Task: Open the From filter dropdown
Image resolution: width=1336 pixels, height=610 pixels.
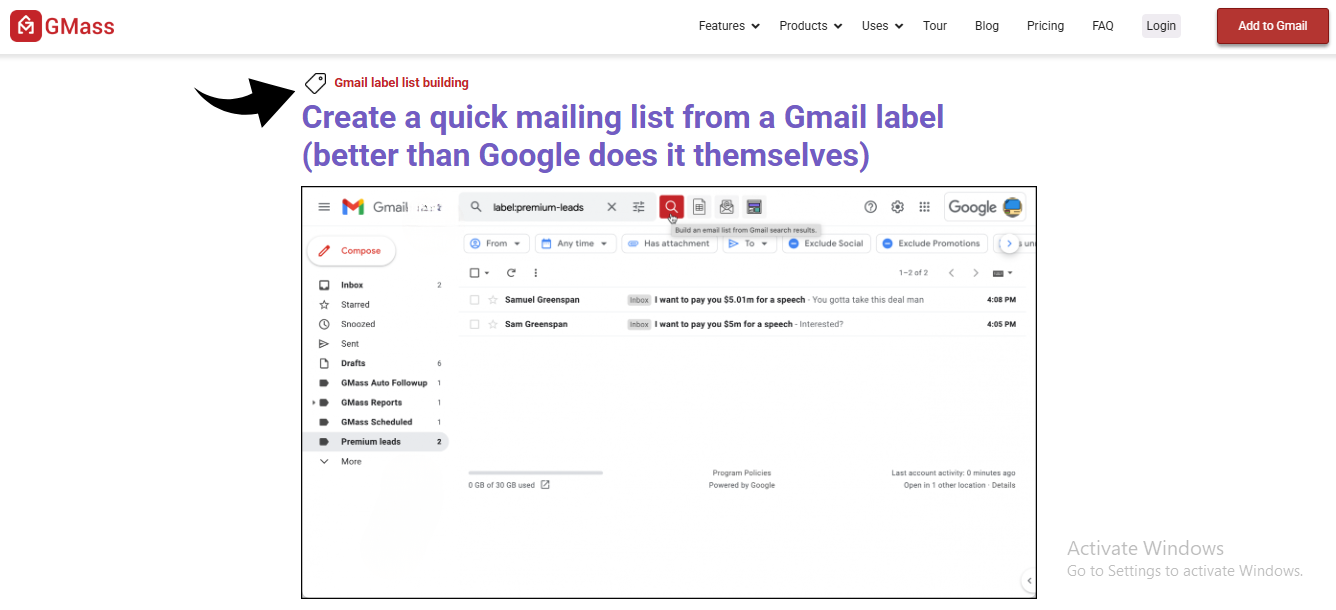Action: pos(497,243)
